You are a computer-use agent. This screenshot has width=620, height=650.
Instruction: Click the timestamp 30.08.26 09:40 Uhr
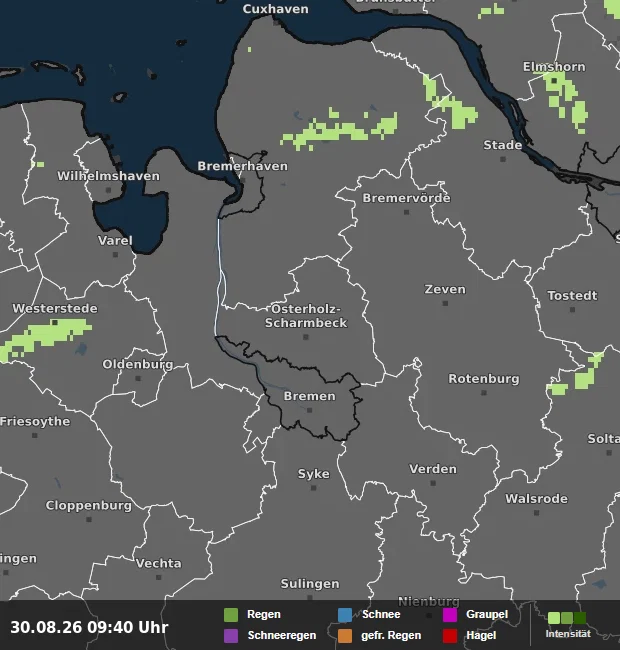89,627
